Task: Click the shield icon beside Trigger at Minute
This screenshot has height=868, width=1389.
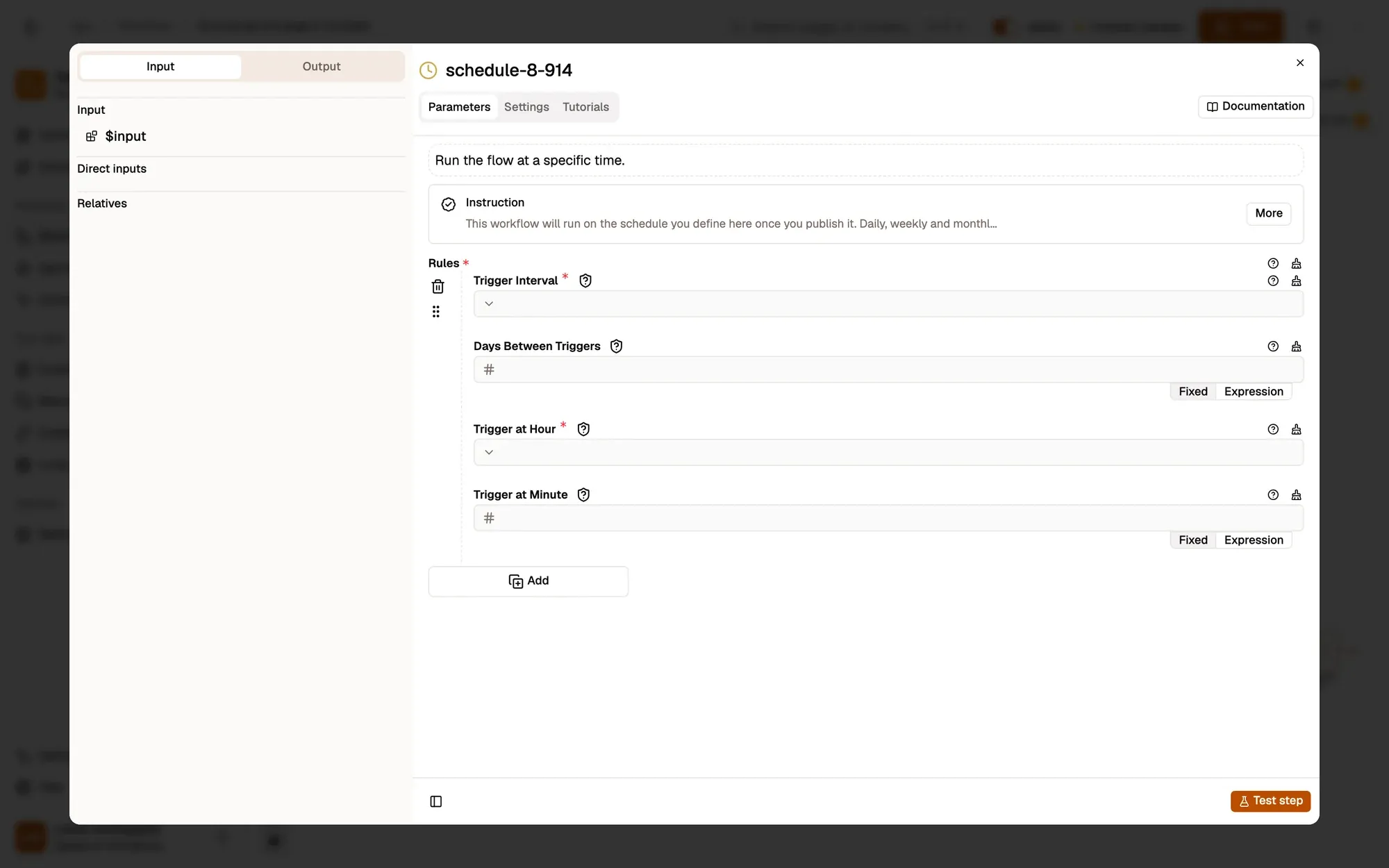Action: pos(583,494)
